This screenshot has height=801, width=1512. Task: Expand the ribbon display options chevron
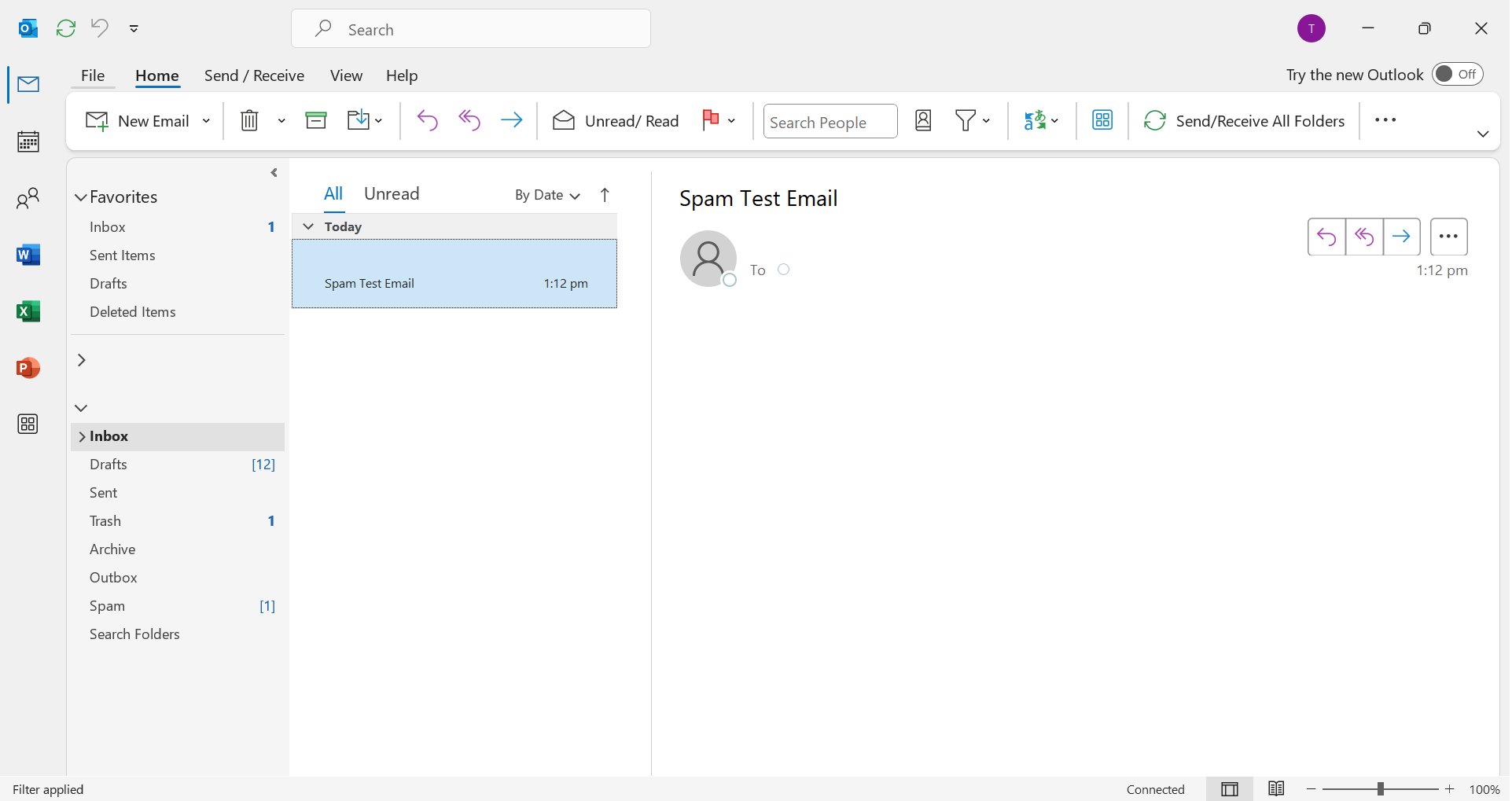tap(1483, 134)
